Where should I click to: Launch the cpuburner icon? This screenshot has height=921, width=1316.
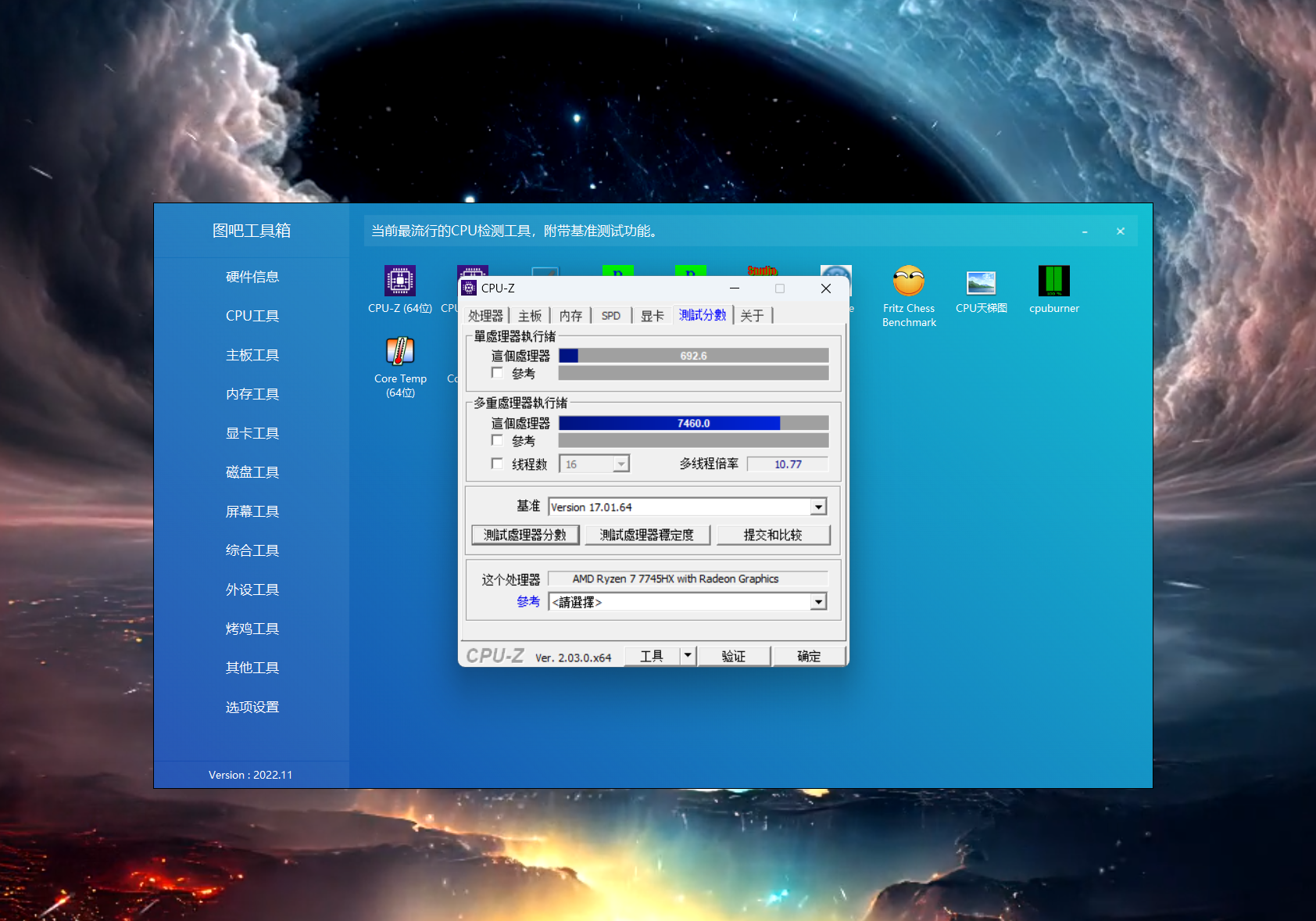(1054, 289)
